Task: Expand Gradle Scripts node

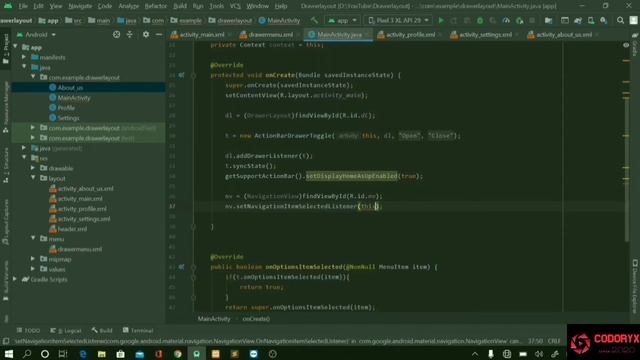Action: pos(16,279)
